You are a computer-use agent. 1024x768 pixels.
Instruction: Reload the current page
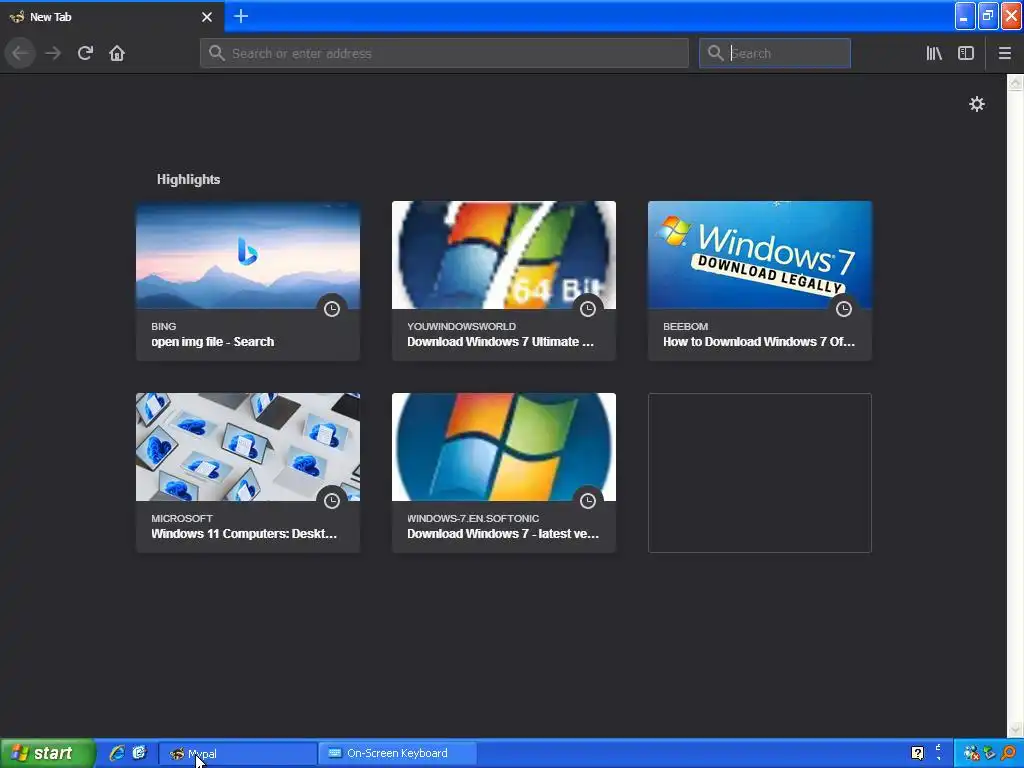click(85, 53)
